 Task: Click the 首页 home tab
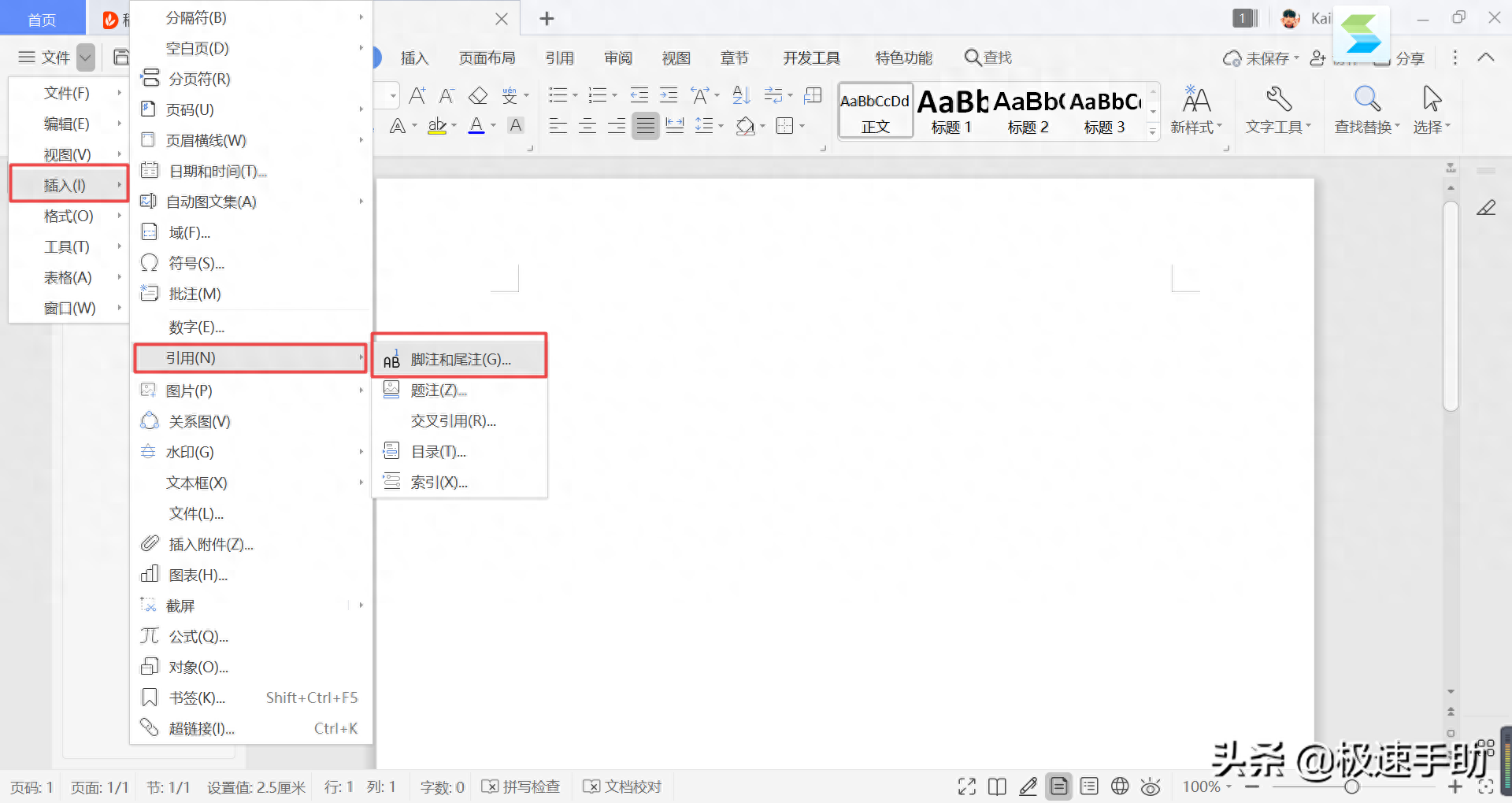pos(42,19)
